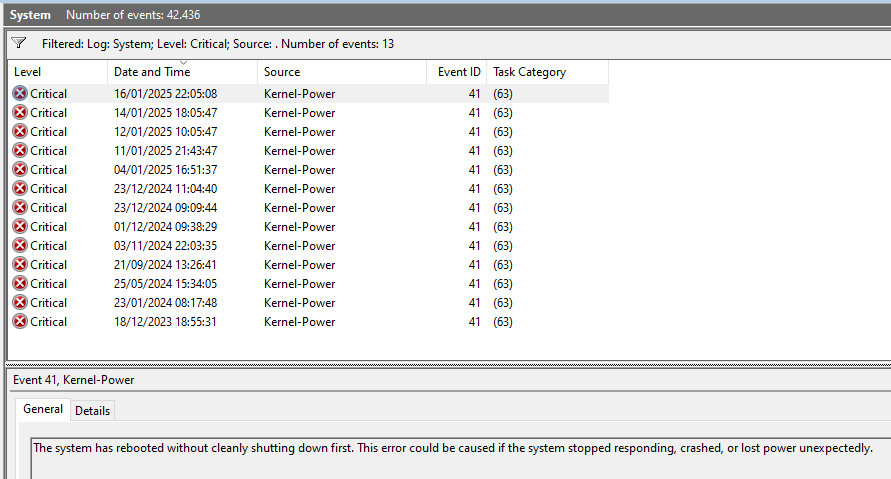Click the critical icon for 12/01/2025 10:05:47
The image size is (891, 479).
20,131
